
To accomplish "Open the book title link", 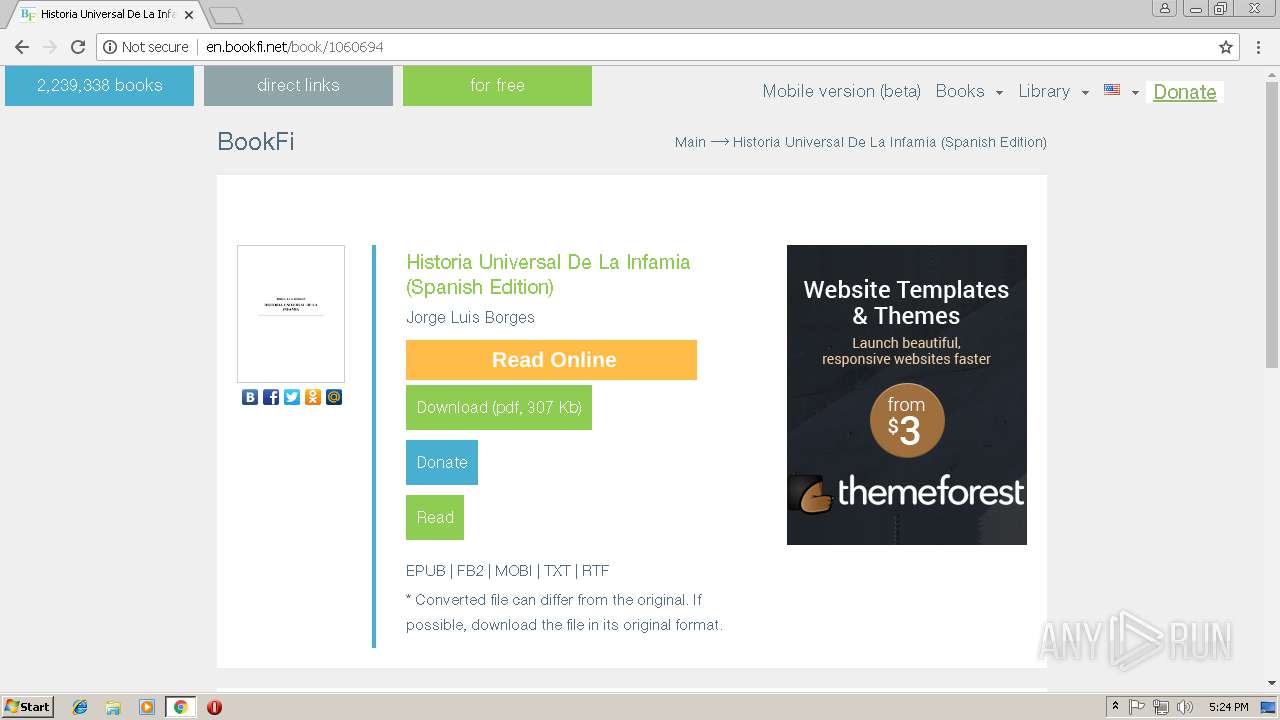I will click(548, 274).
